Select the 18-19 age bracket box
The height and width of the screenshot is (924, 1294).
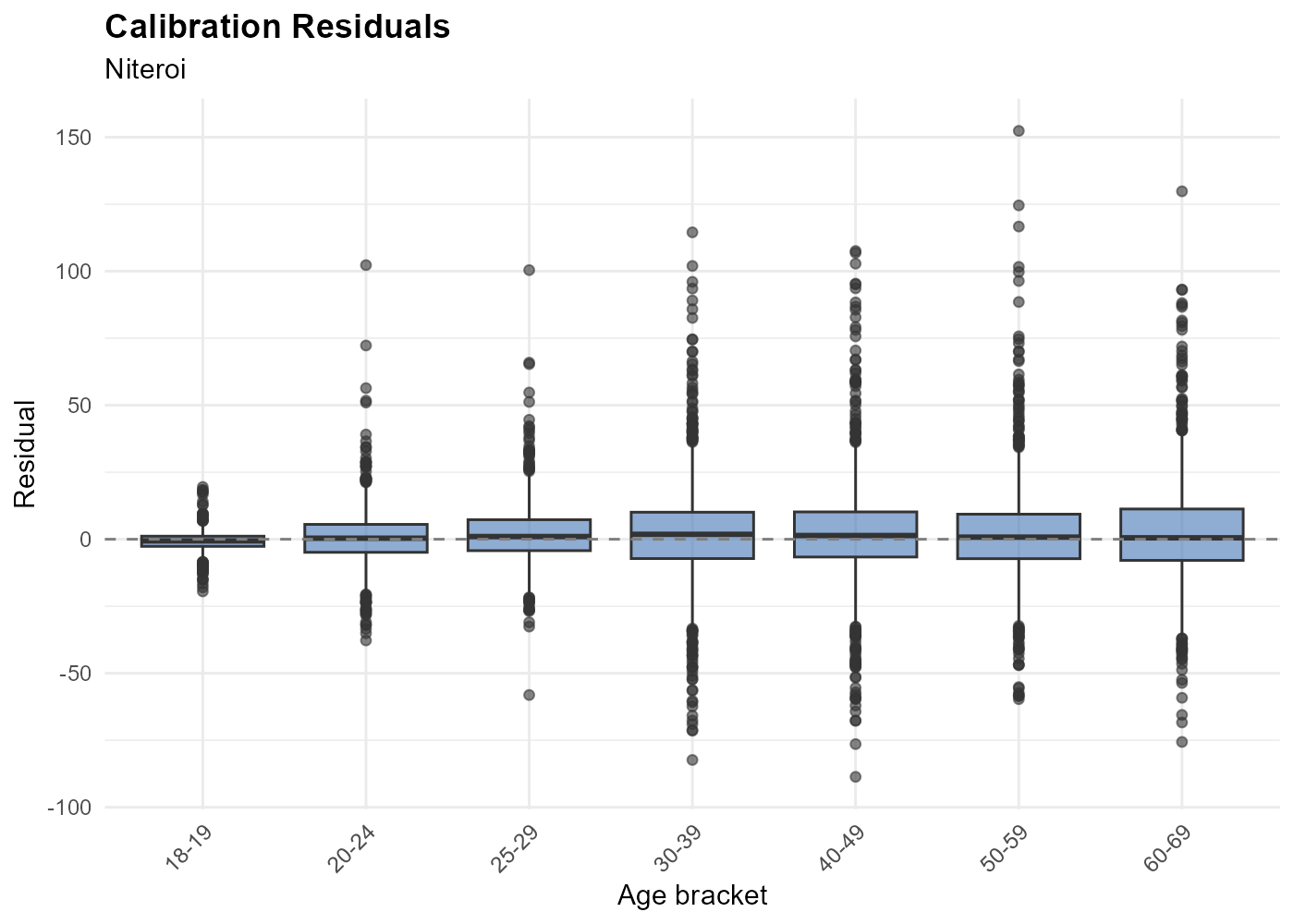(x=202, y=541)
